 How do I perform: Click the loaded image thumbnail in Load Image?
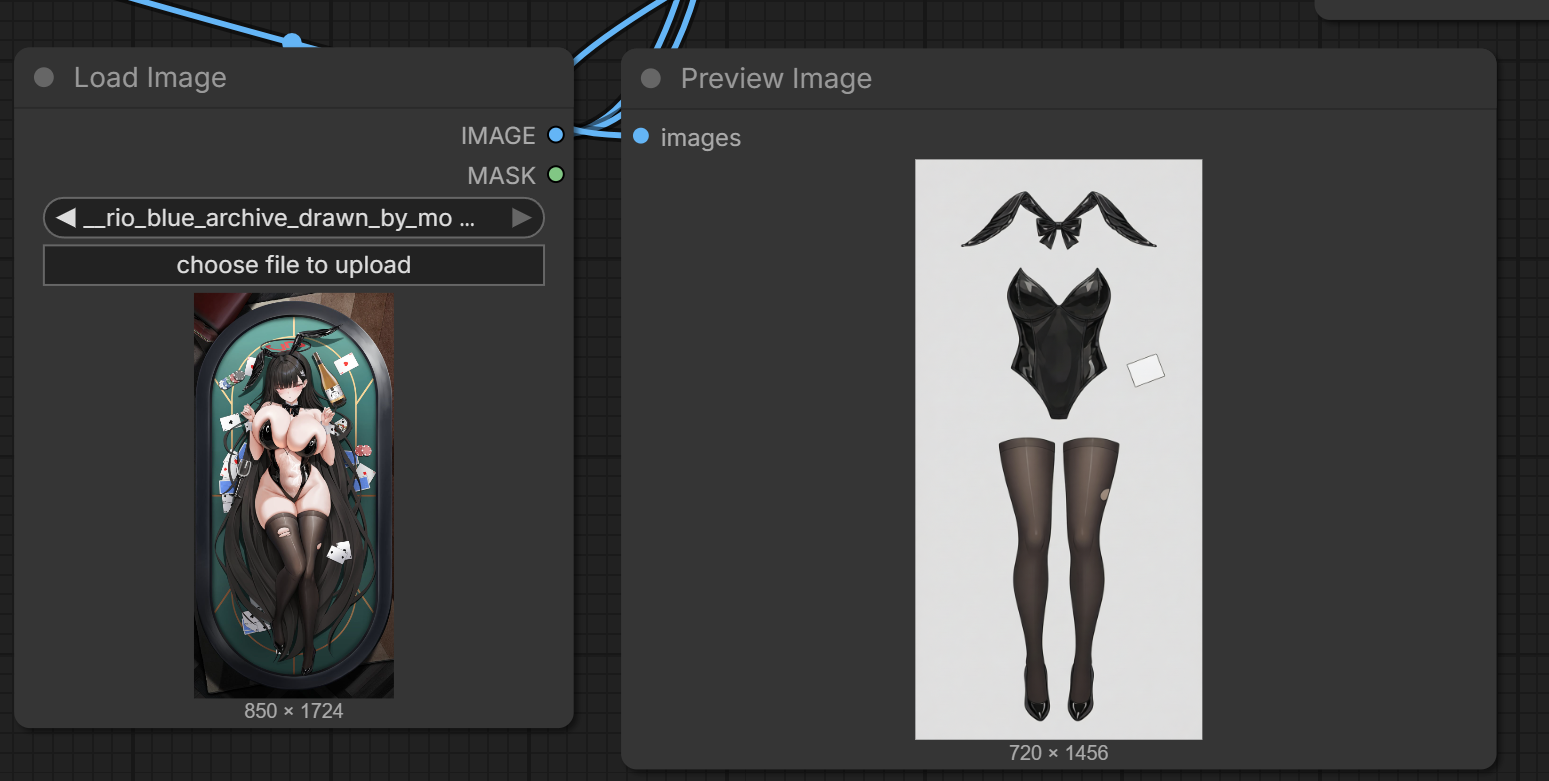tap(294, 495)
